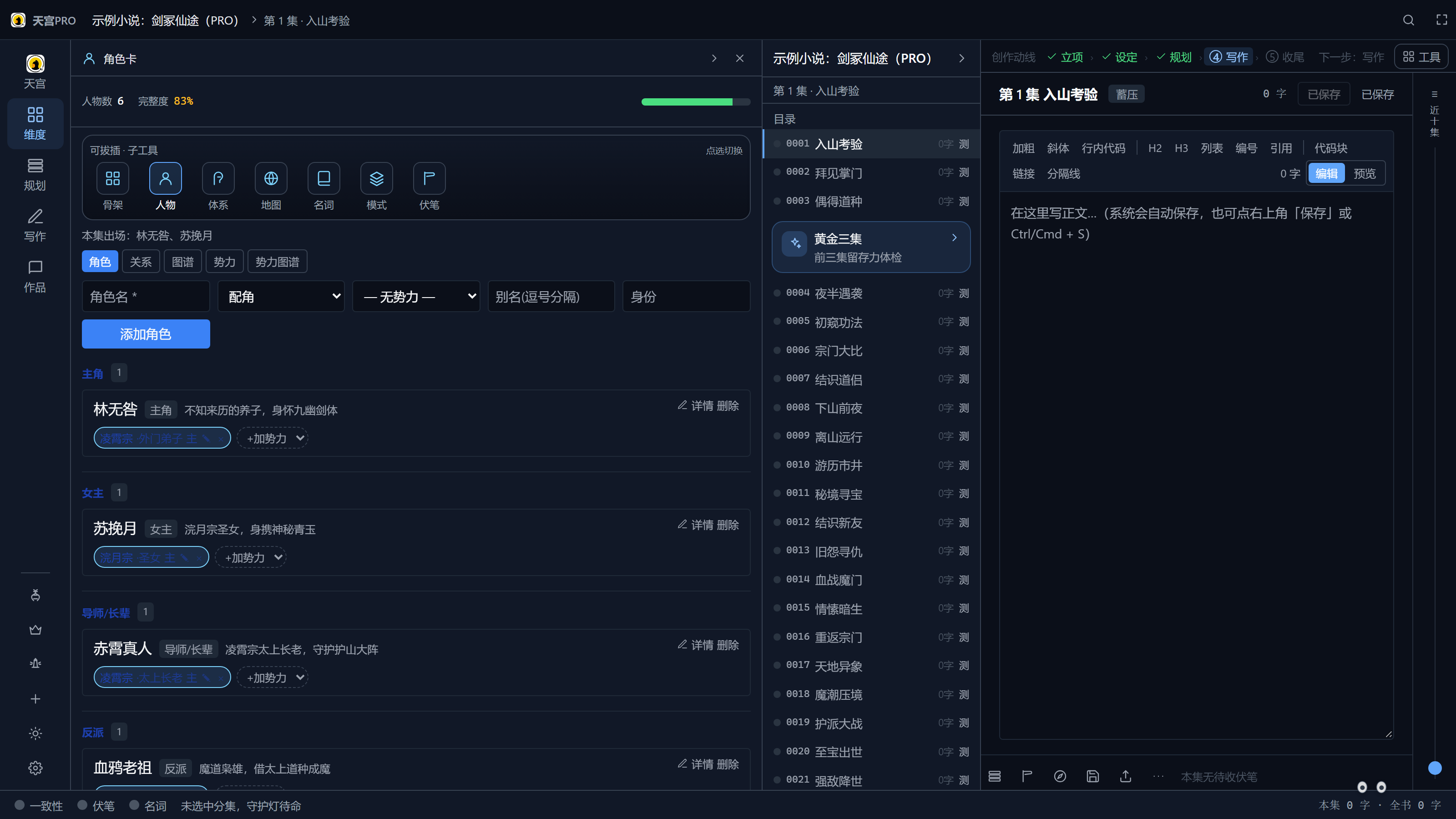Expand the novel title panel chevron

(x=961, y=58)
